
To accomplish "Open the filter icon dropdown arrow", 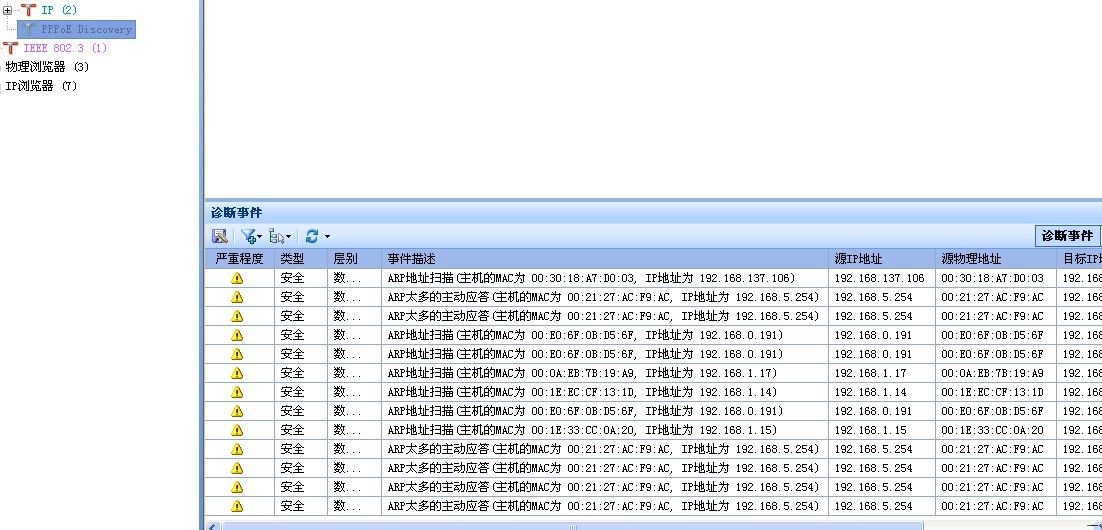I will [260, 237].
